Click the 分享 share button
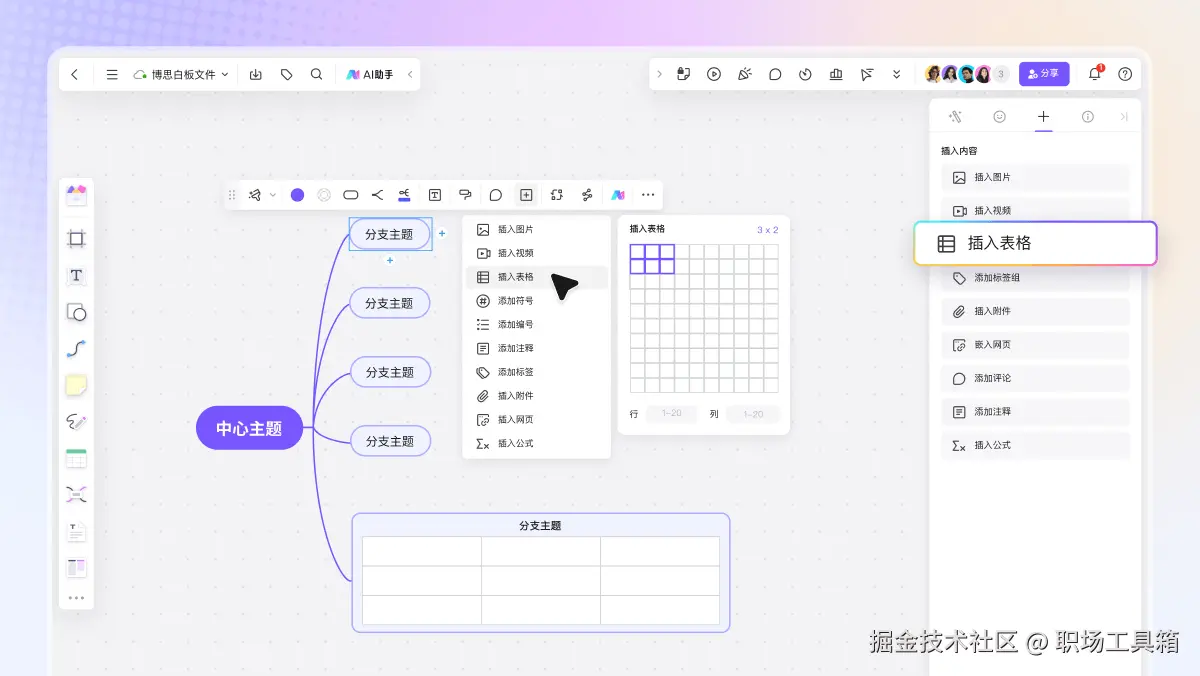Viewport: 1200px width, 676px height. pyautogui.click(x=1043, y=73)
